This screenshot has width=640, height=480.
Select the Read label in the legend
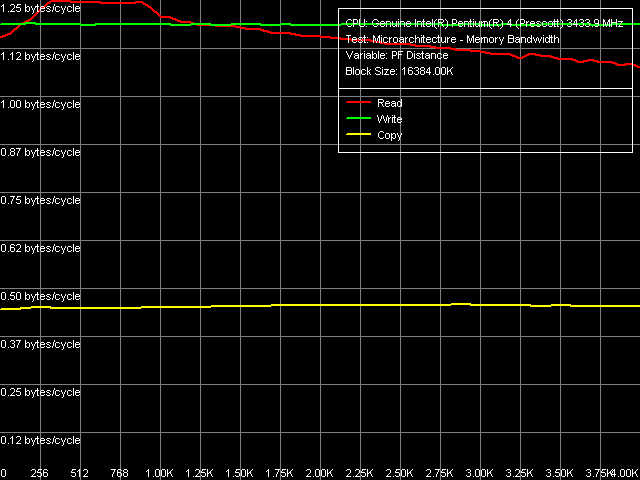[x=389, y=103]
